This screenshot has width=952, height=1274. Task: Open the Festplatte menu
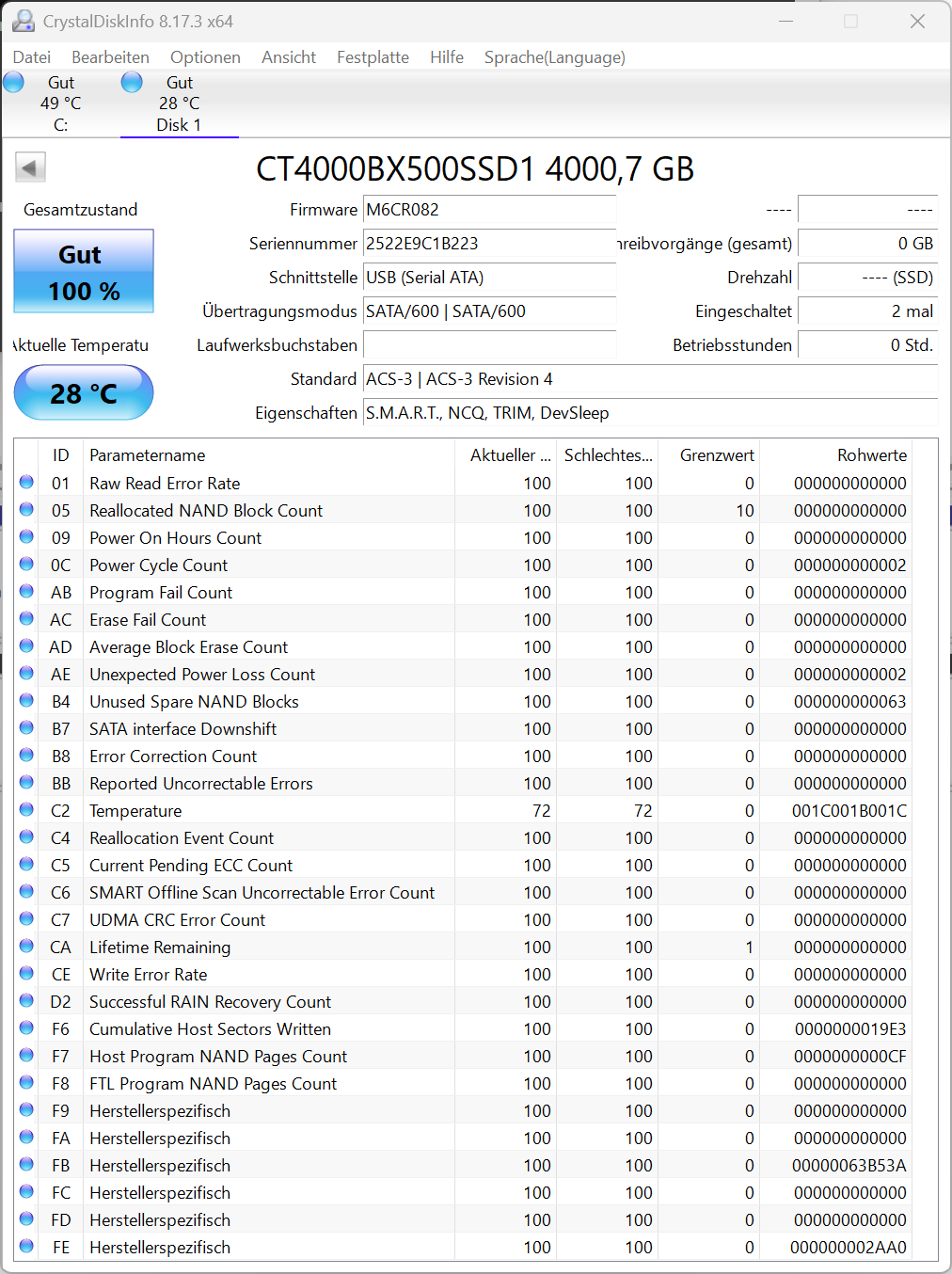point(373,57)
